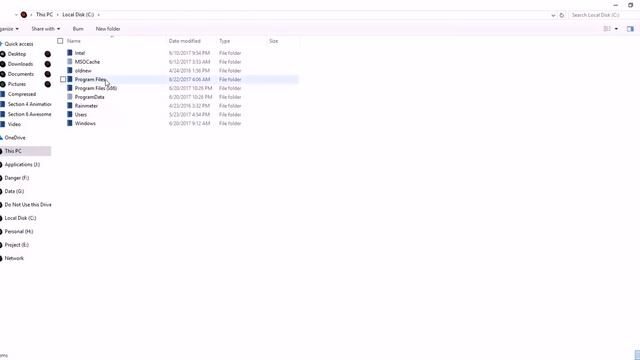Click the Program Files folder icon
The width and height of the screenshot is (640, 360).
[x=70, y=79]
